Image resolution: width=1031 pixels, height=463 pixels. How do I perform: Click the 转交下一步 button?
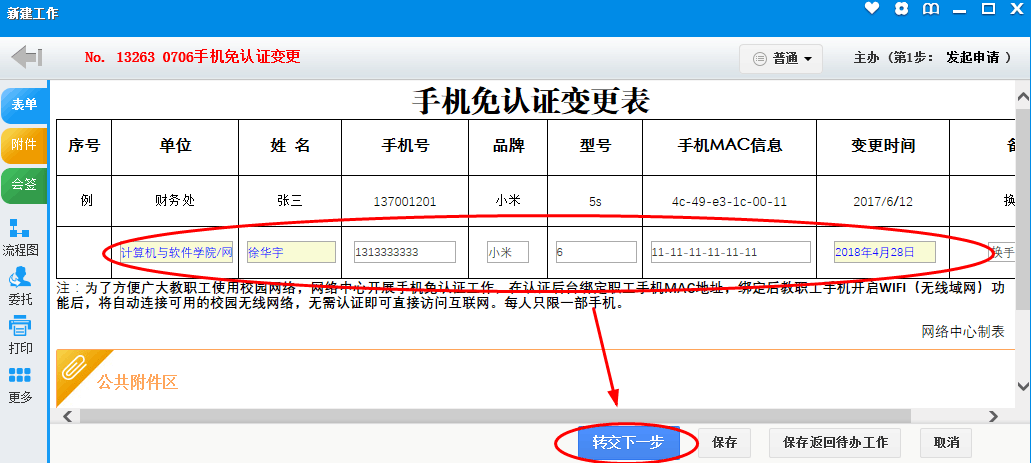(628, 442)
